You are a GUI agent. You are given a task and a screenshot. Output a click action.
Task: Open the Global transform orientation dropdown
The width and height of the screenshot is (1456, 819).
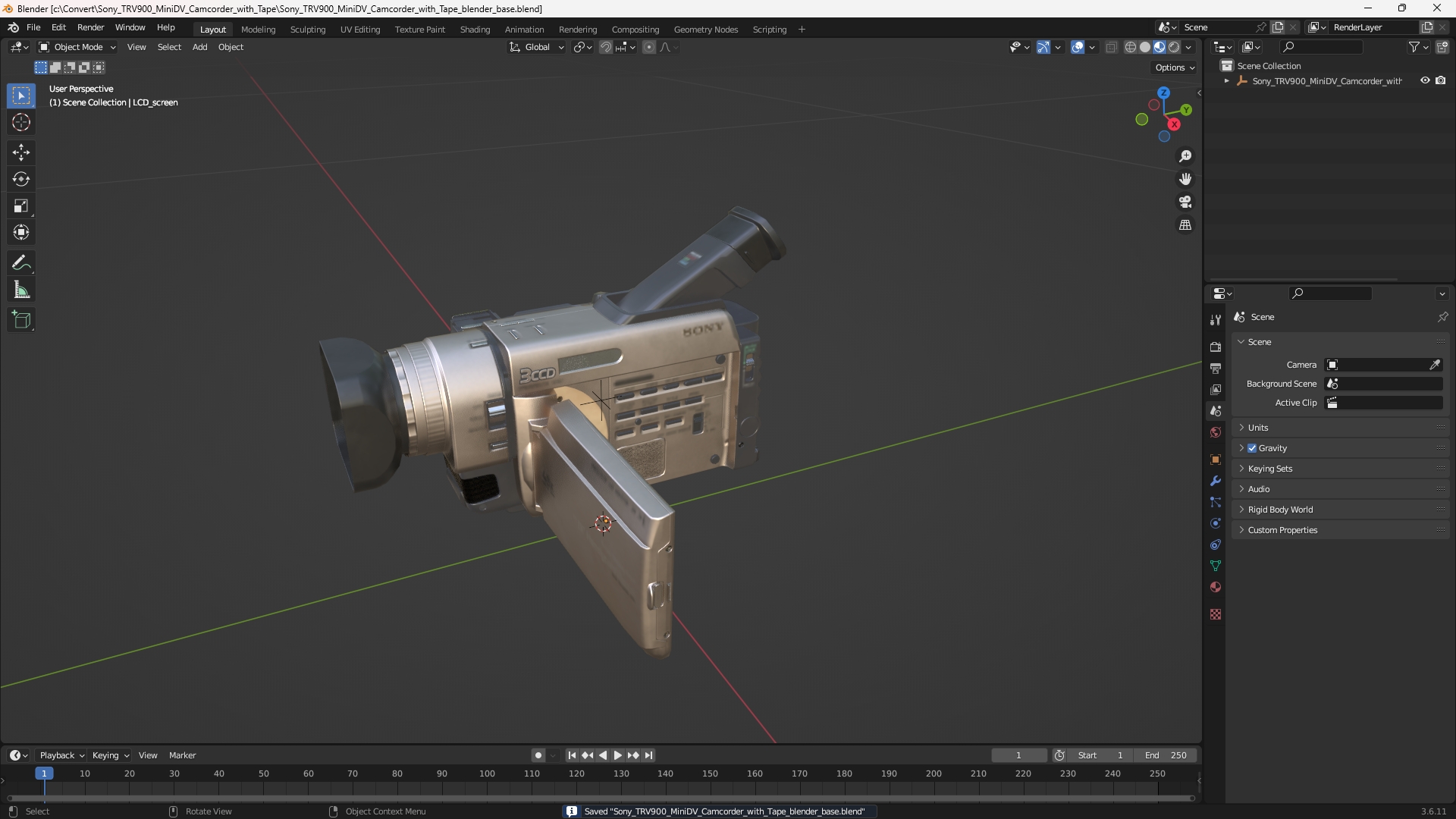point(537,47)
